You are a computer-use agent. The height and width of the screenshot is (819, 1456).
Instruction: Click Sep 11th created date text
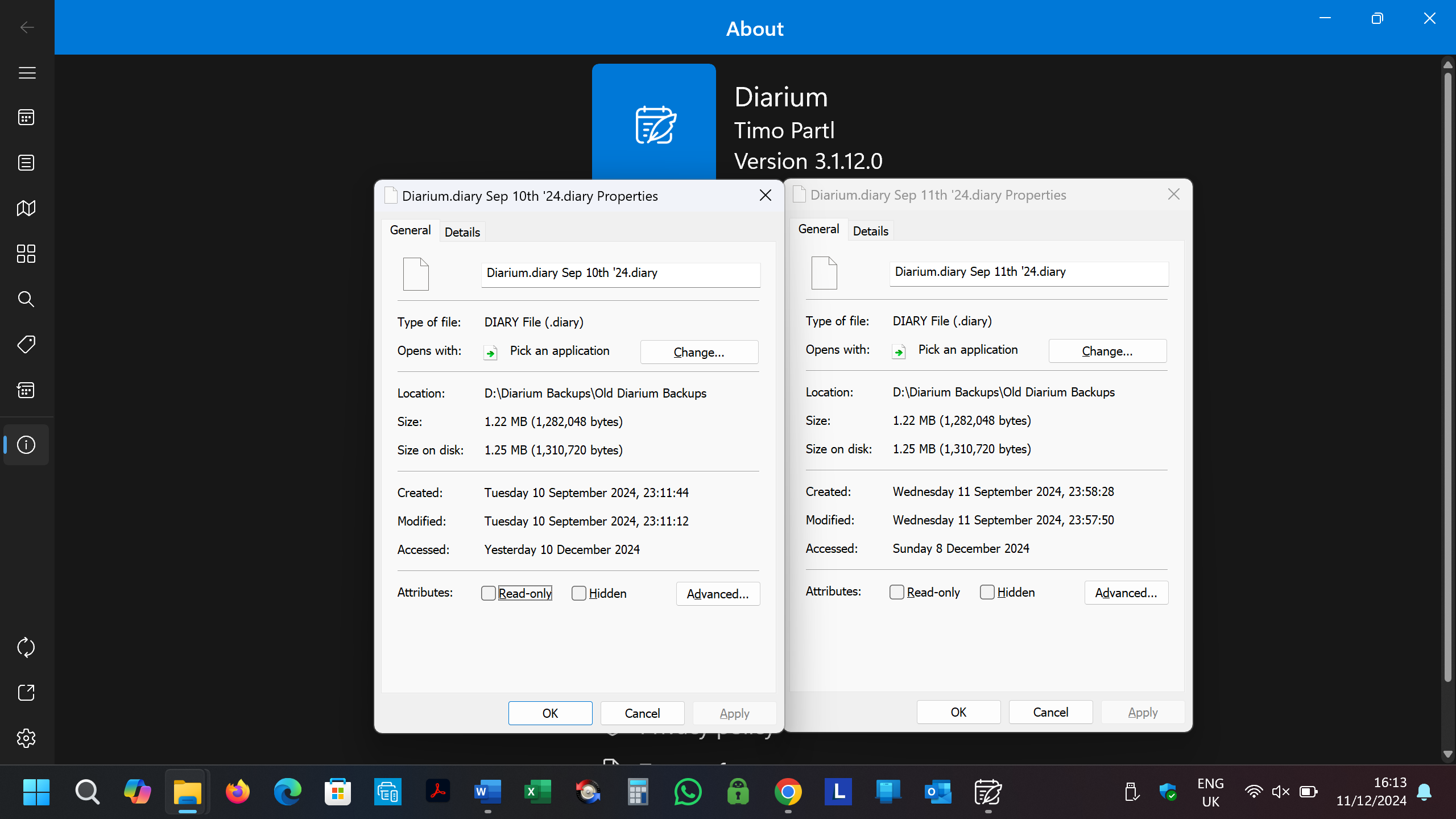click(1003, 492)
